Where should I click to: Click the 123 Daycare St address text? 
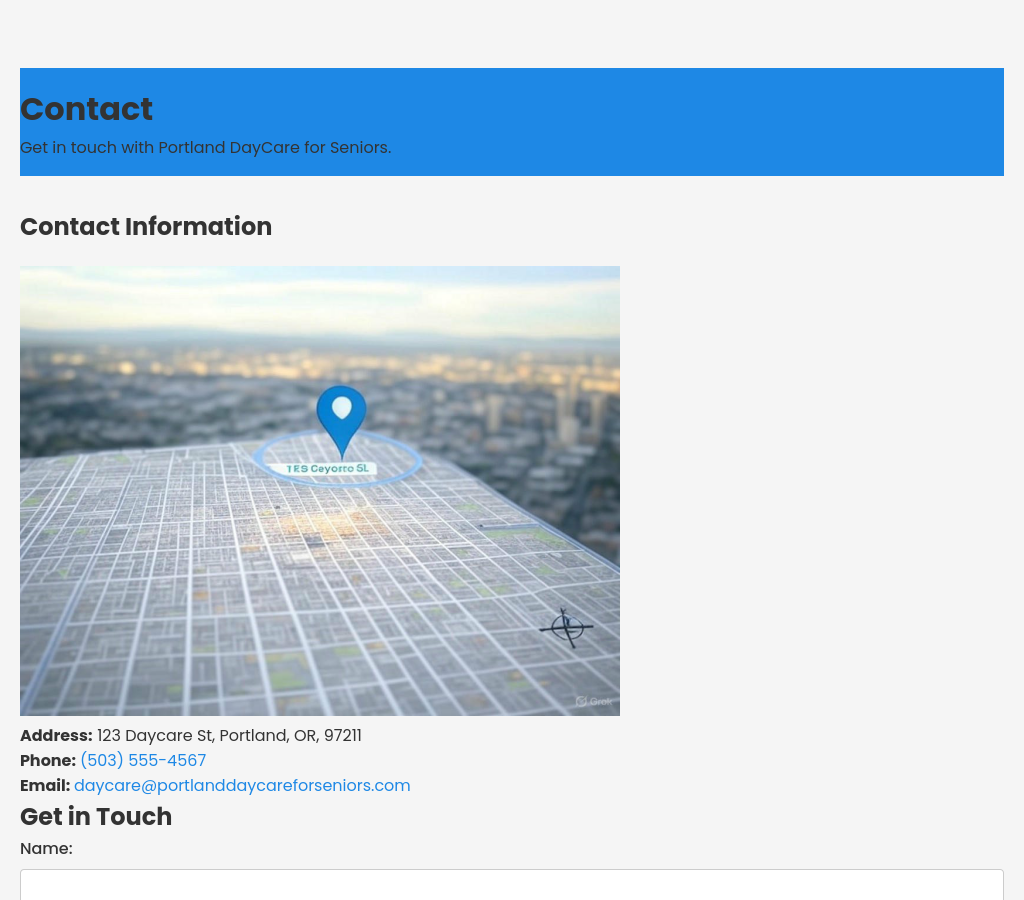229,735
